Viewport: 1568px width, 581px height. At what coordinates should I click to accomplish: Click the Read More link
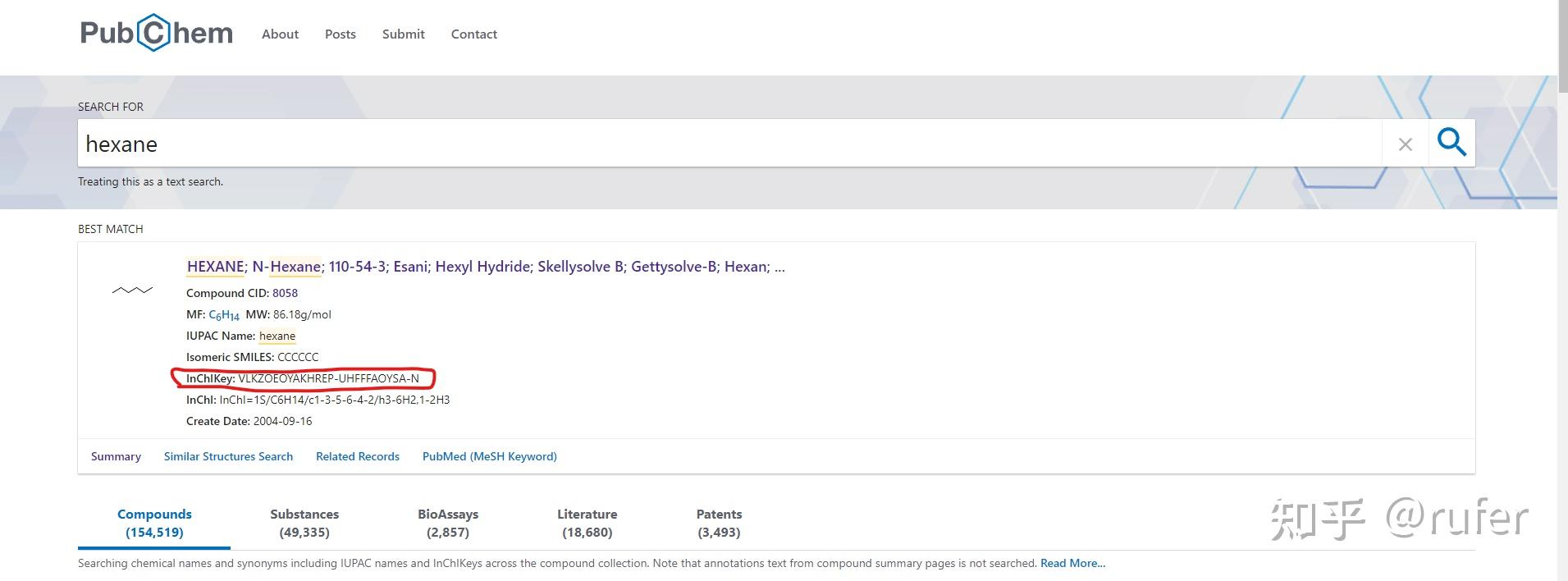tap(1072, 563)
